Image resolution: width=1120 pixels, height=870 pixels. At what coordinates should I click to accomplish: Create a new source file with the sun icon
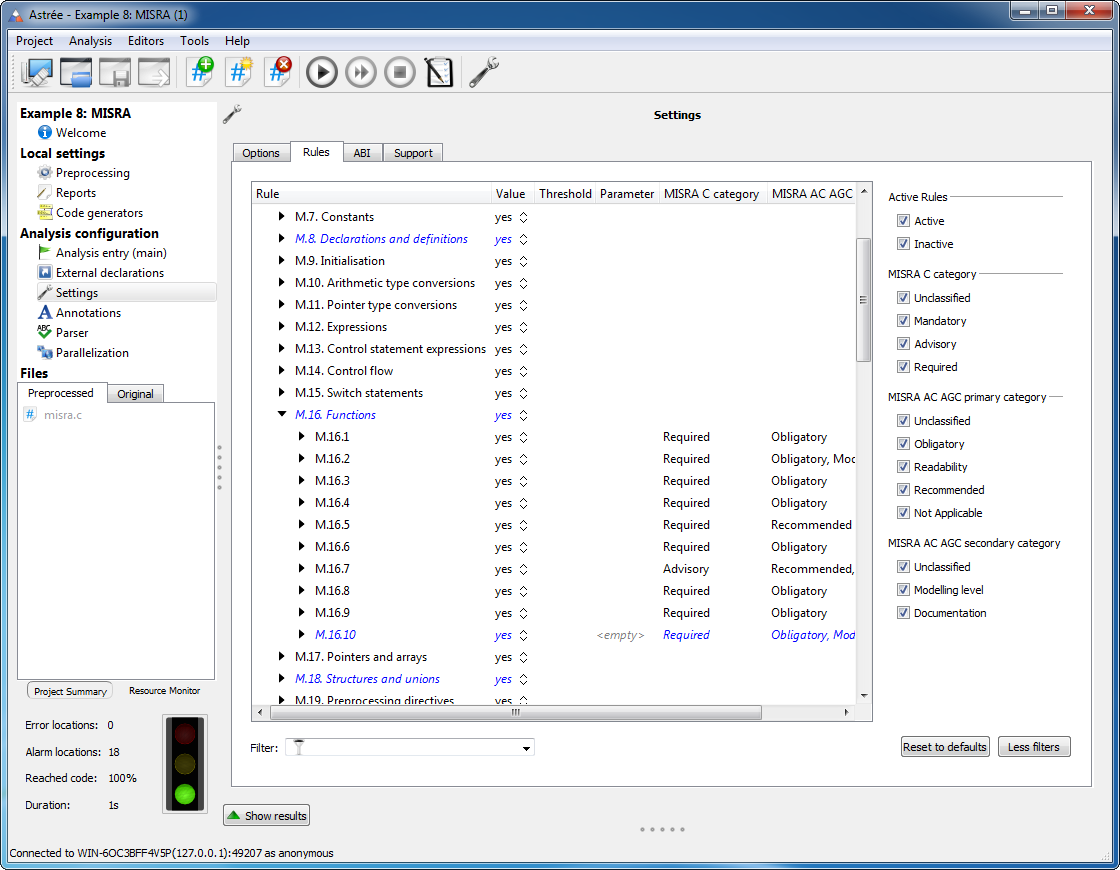click(x=239, y=72)
